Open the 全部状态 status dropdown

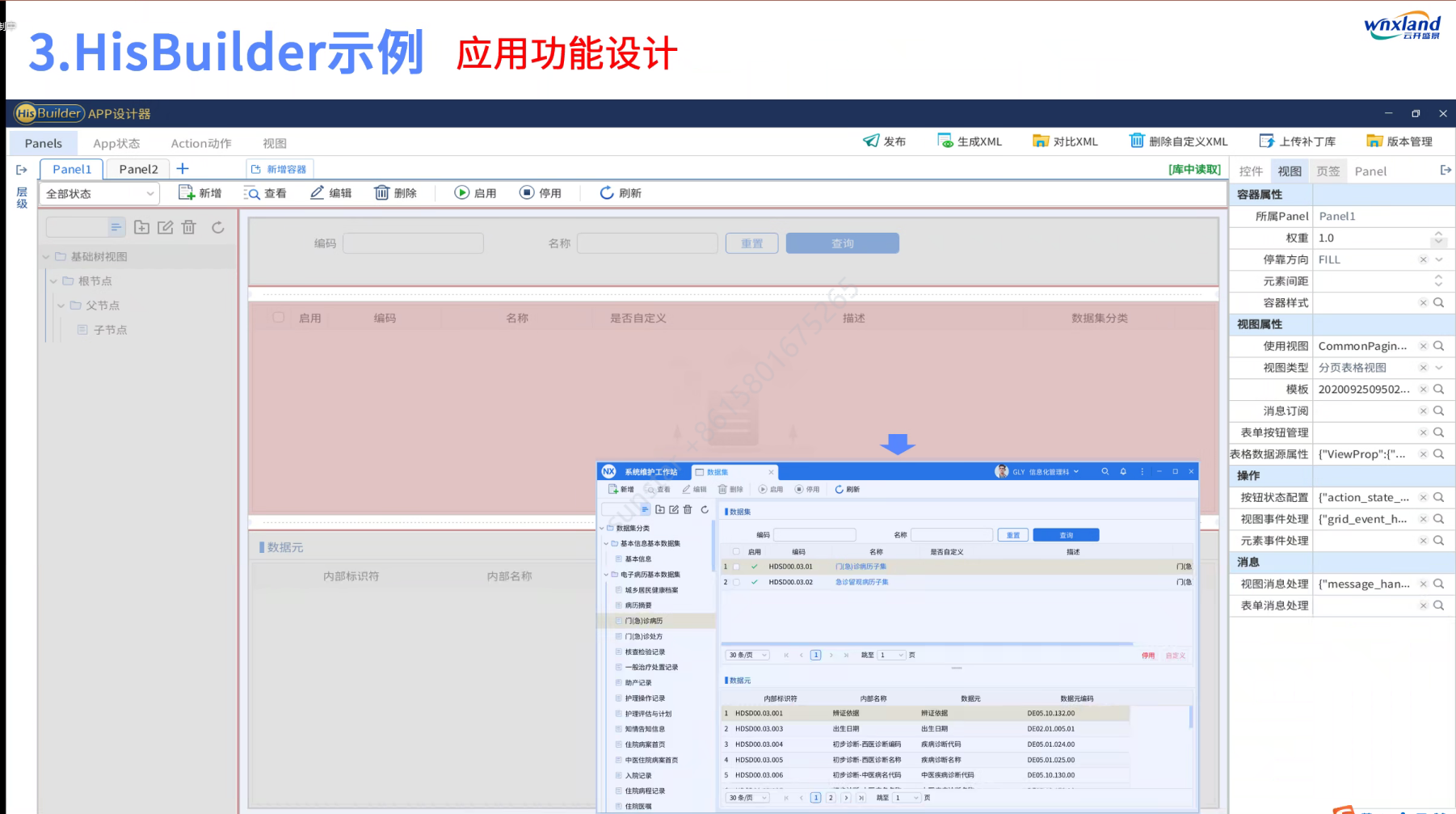(100, 193)
